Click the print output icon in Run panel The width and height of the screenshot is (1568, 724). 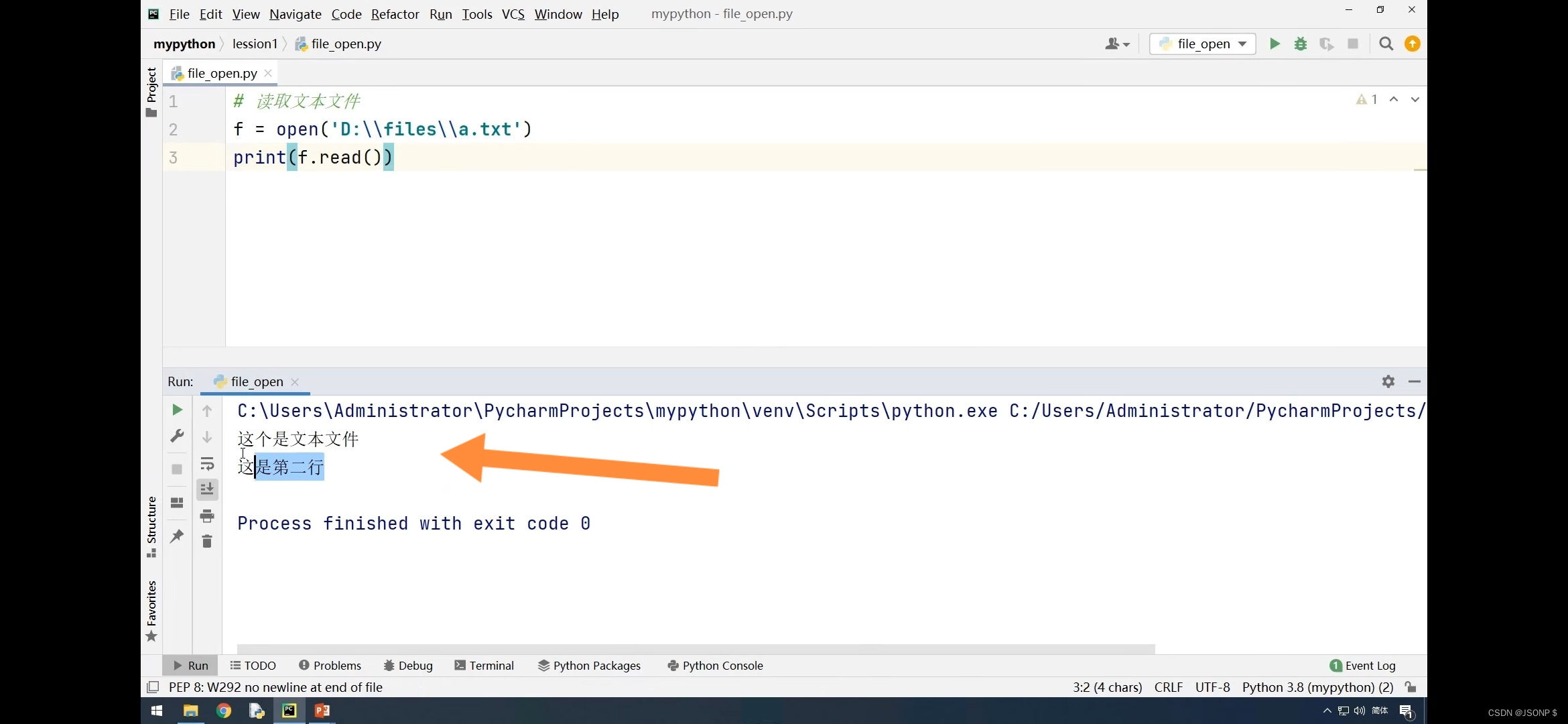[x=207, y=516]
